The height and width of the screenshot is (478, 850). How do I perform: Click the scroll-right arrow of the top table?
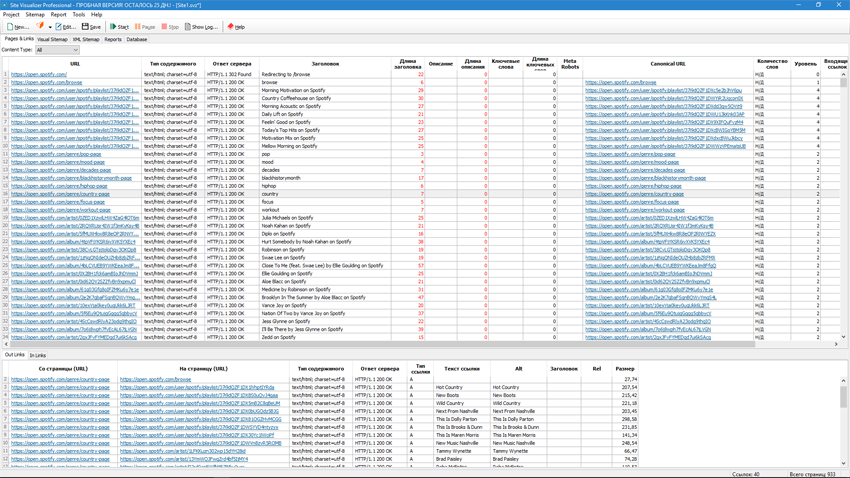click(836, 344)
